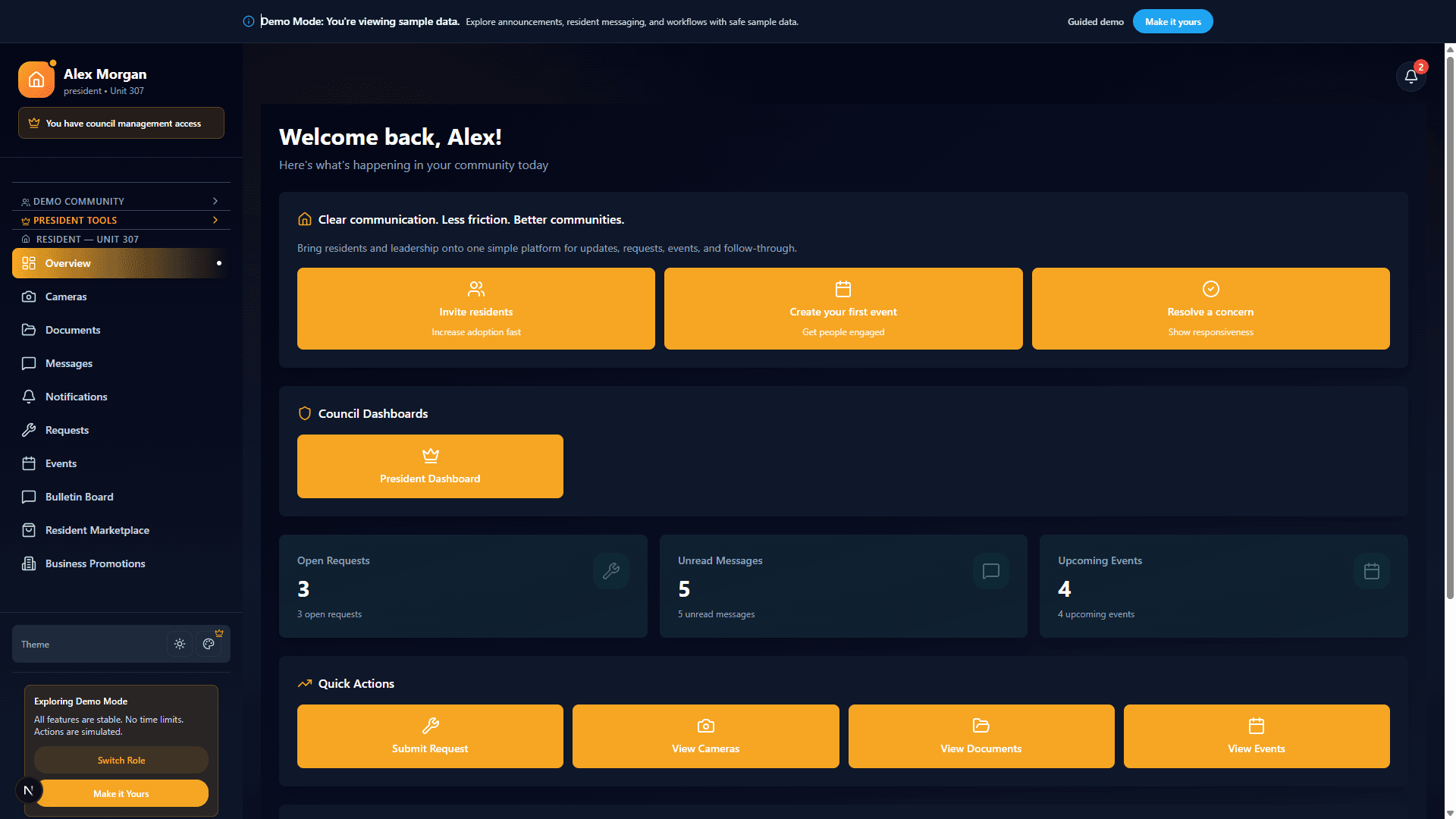Click the calendar icon on Upcoming Events card
The width and height of the screenshot is (1456, 819).
[1372, 571]
